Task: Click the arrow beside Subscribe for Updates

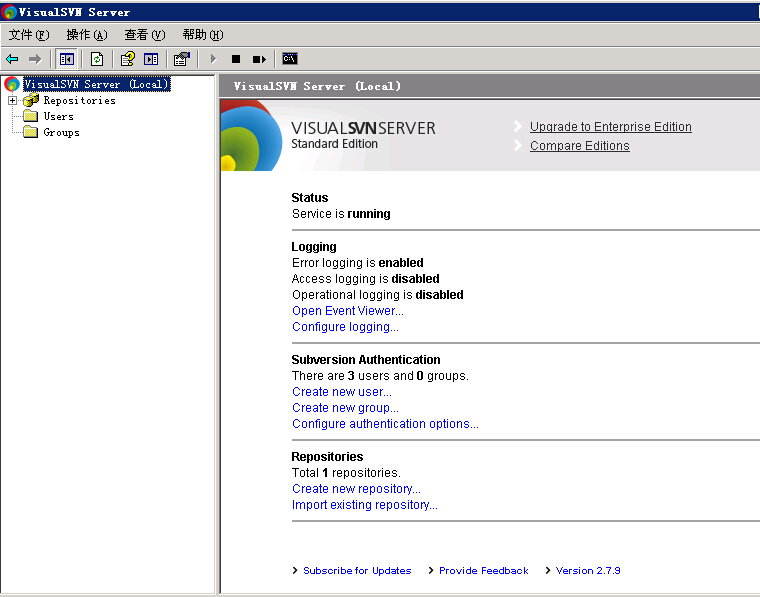Action: pos(295,570)
